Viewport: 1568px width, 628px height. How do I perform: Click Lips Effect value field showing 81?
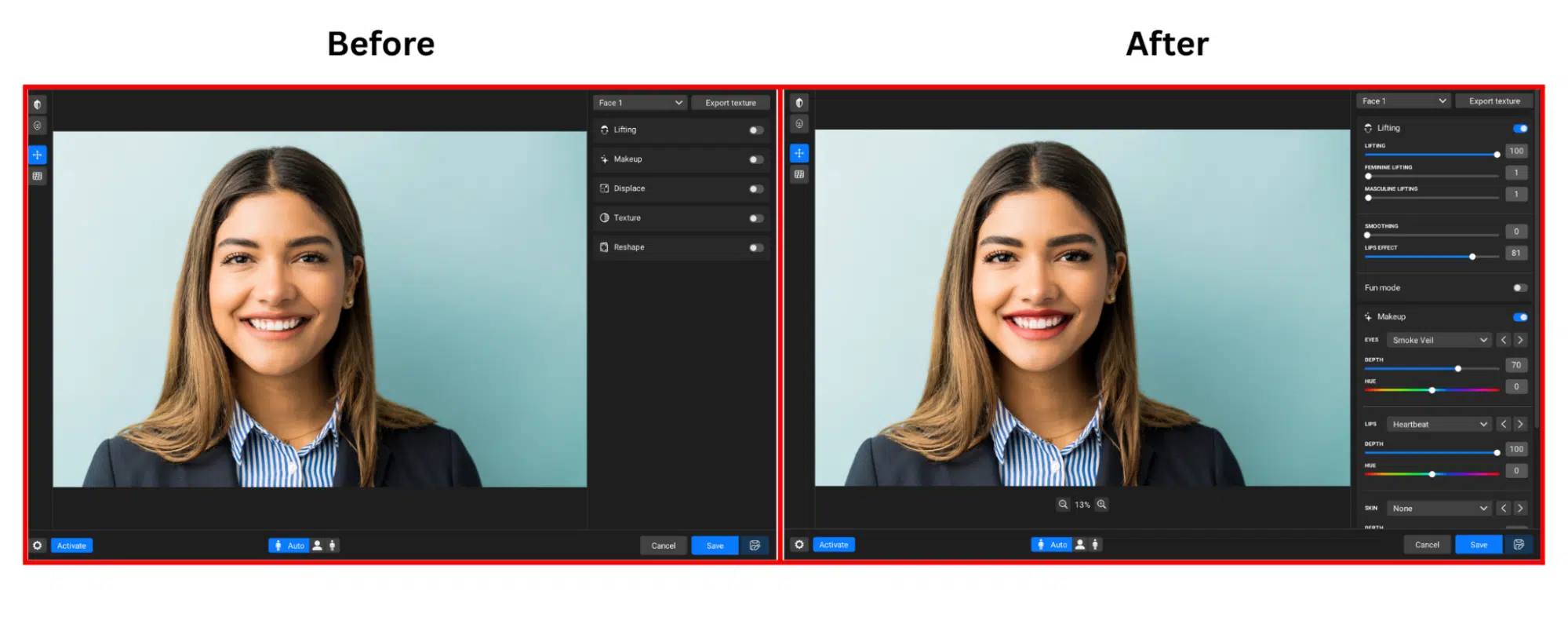[1516, 254]
